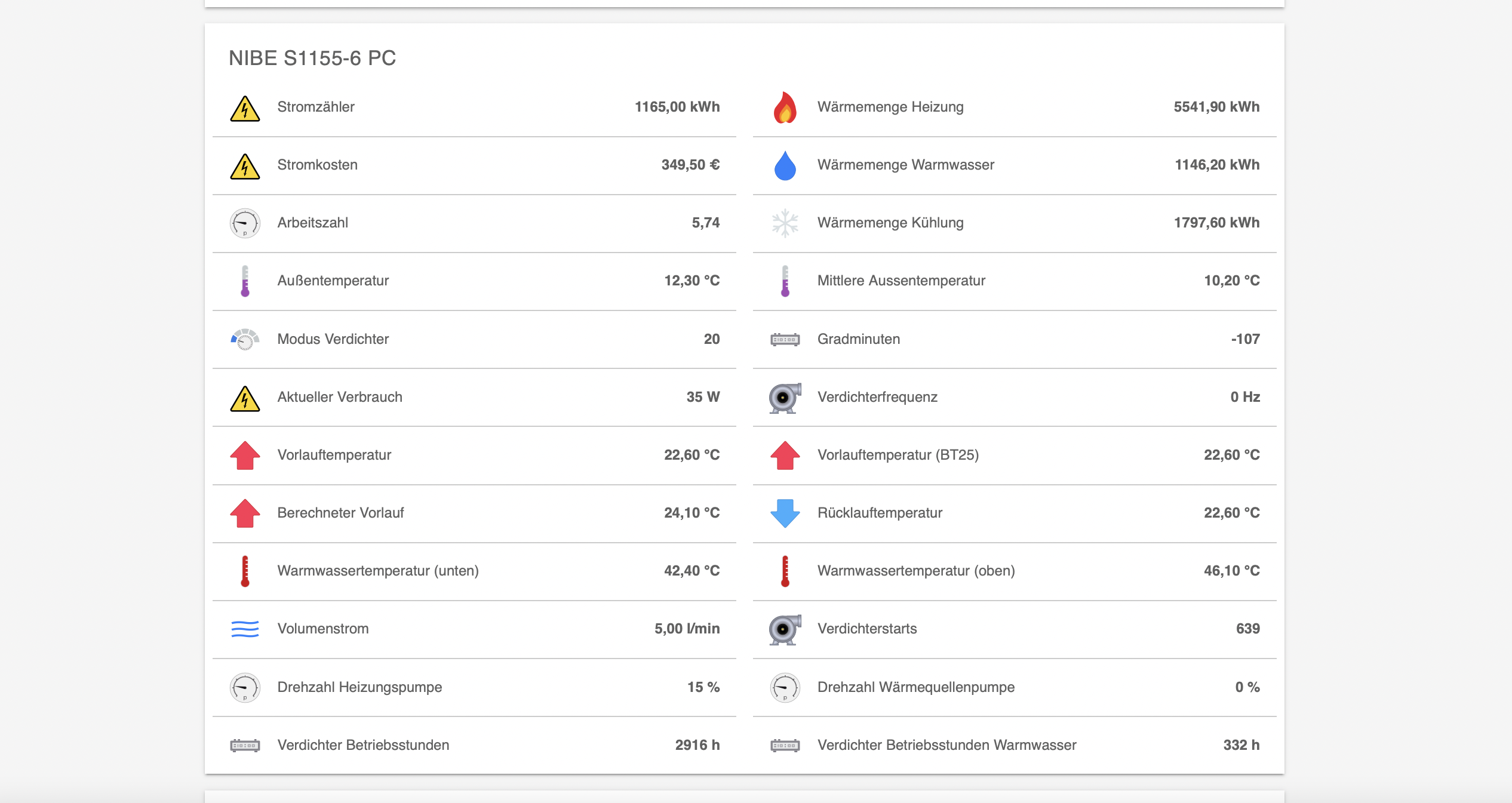
Task: Click the Außentemperatur thermometer icon
Action: tap(245, 281)
